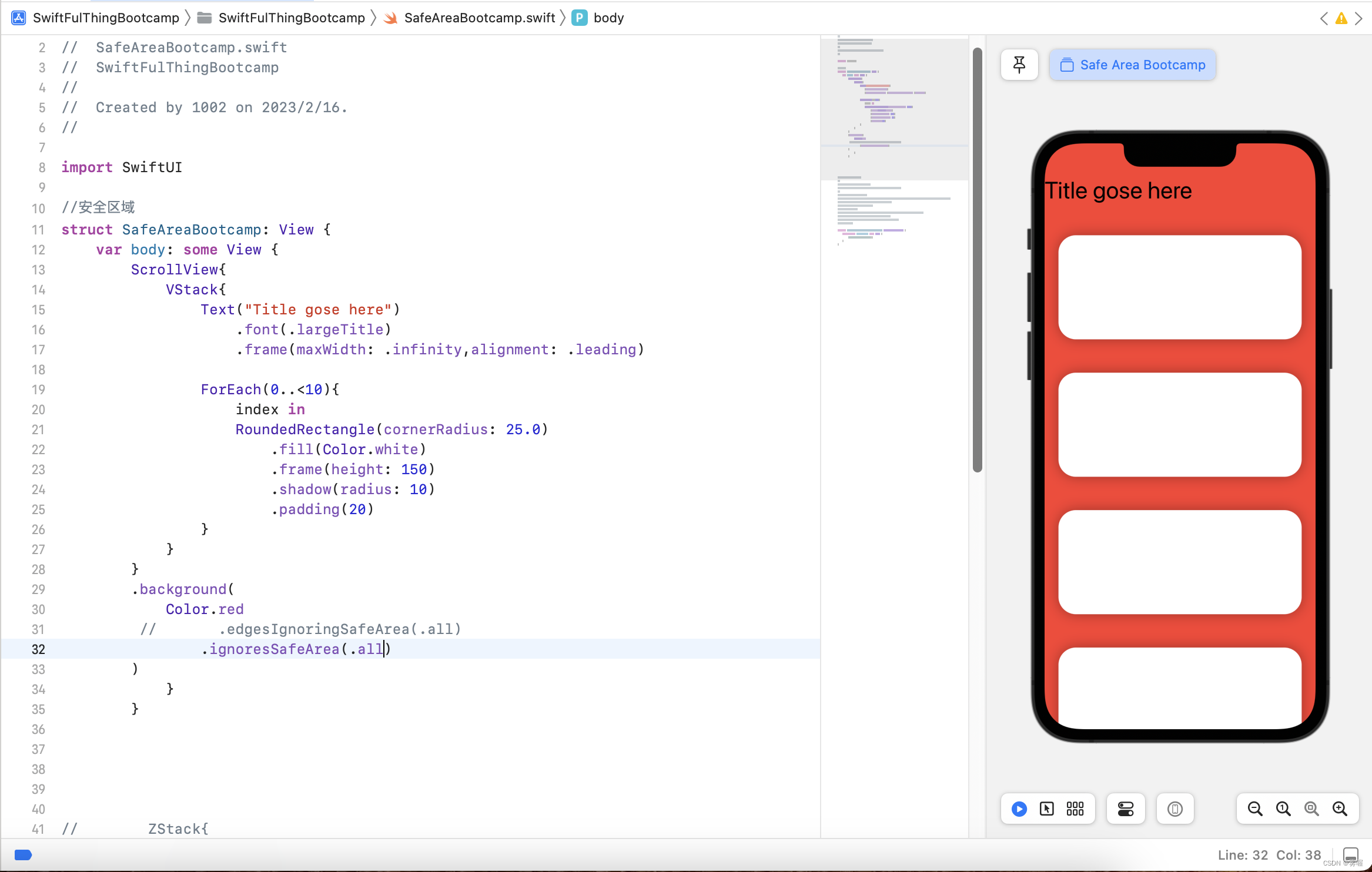Zoom preview to fit
Screen dimensions: 1372x872
pos(1311,809)
